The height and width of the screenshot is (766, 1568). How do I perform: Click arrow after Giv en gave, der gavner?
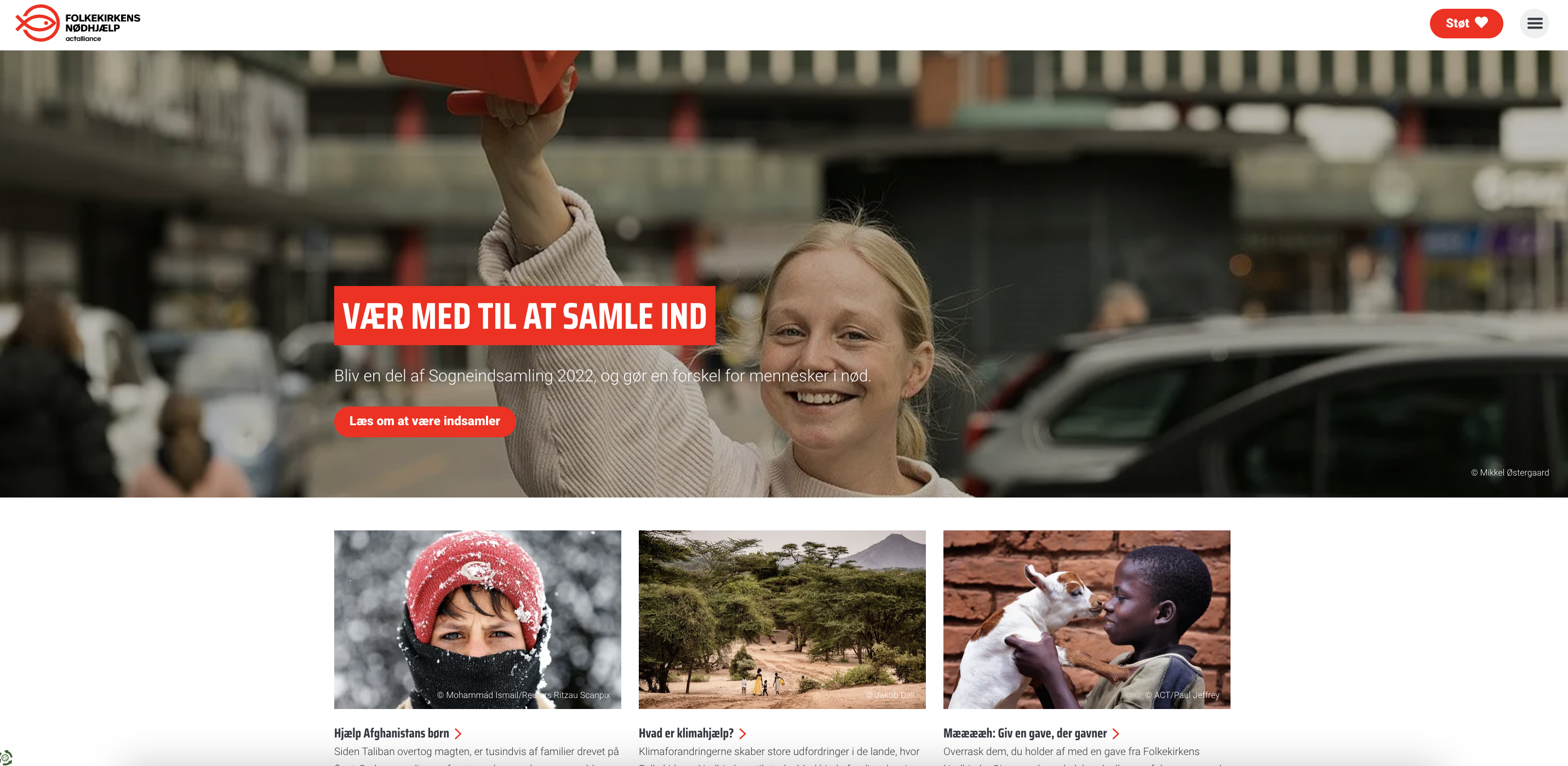coord(1116,734)
